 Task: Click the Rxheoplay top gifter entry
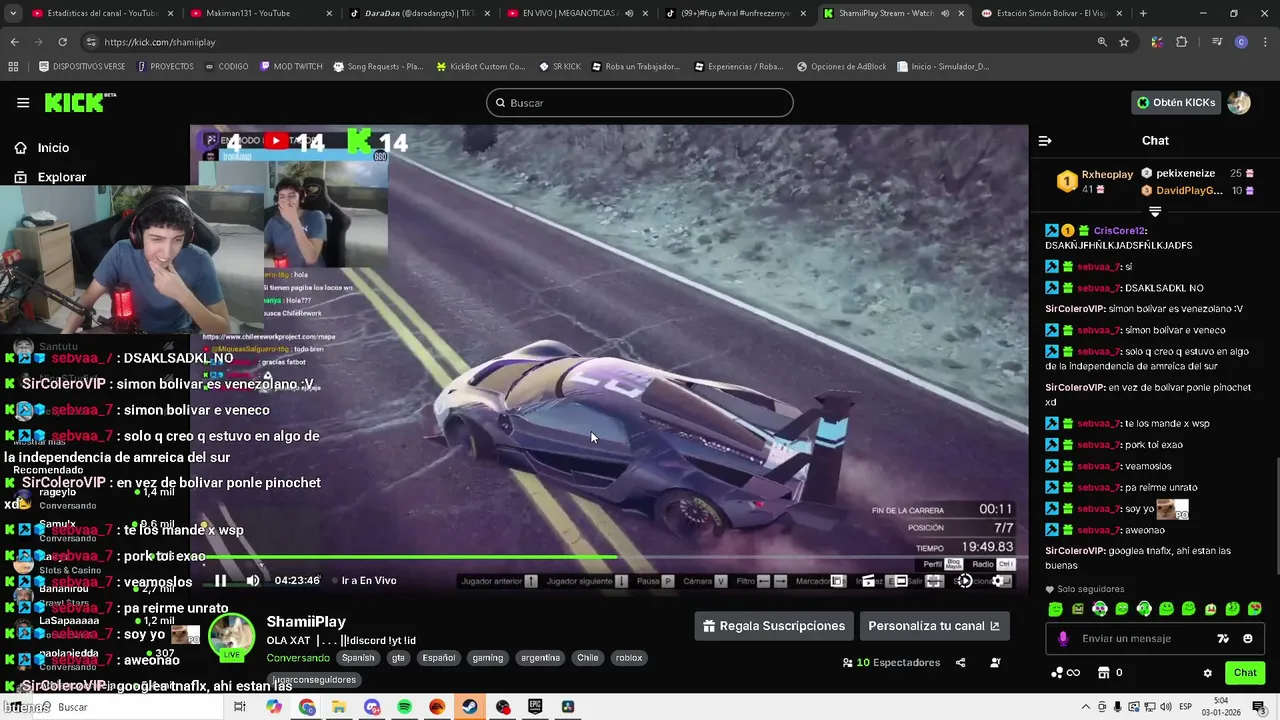click(x=1095, y=181)
